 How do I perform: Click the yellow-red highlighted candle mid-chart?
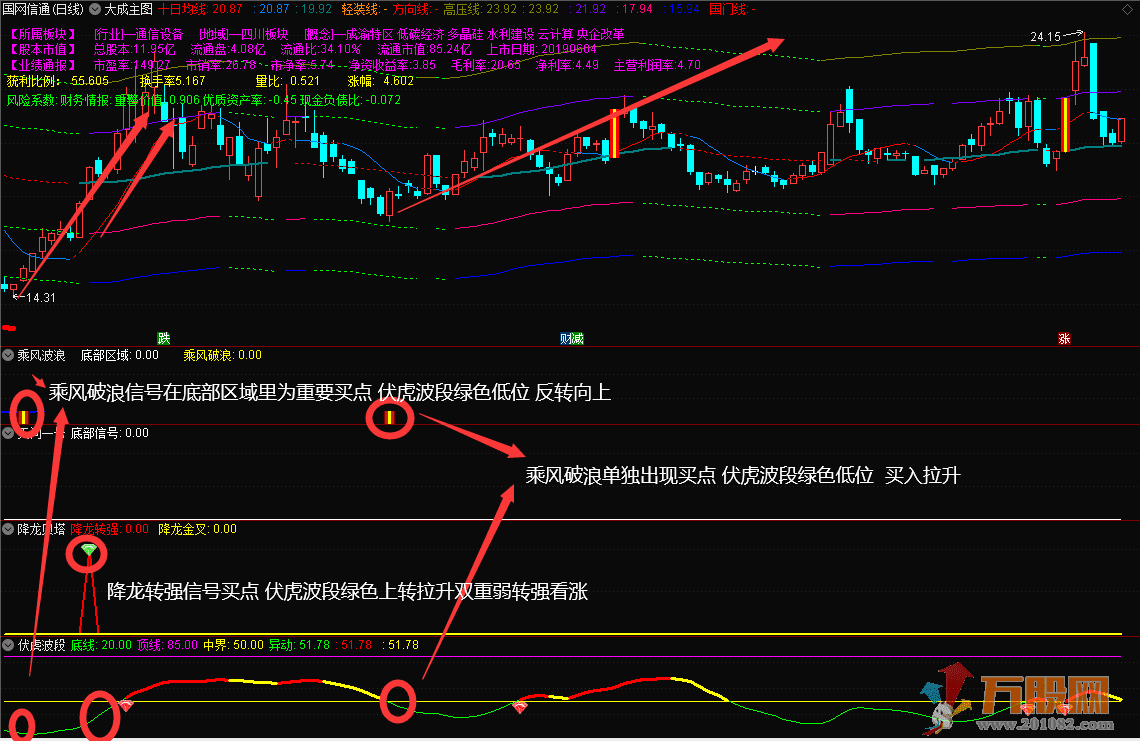click(x=614, y=133)
